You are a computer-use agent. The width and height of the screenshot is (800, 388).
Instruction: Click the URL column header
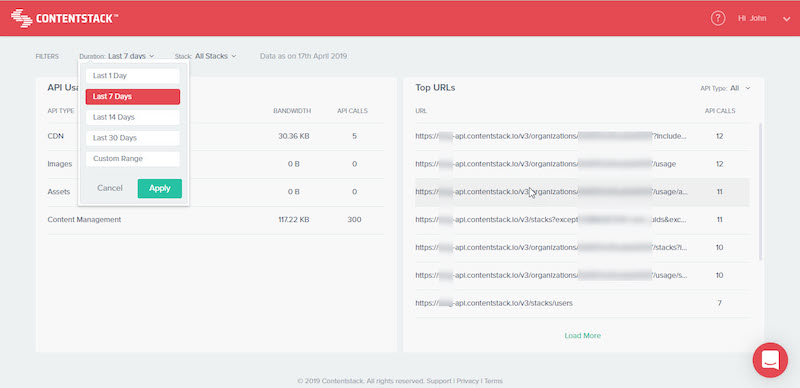[x=421, y=111]
